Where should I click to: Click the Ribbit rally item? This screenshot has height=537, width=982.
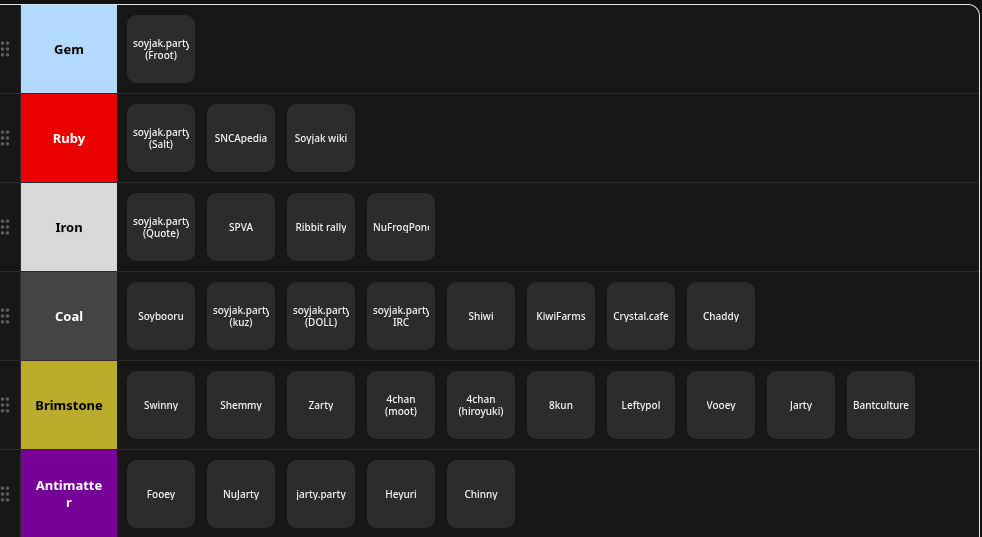pos(321,227)
